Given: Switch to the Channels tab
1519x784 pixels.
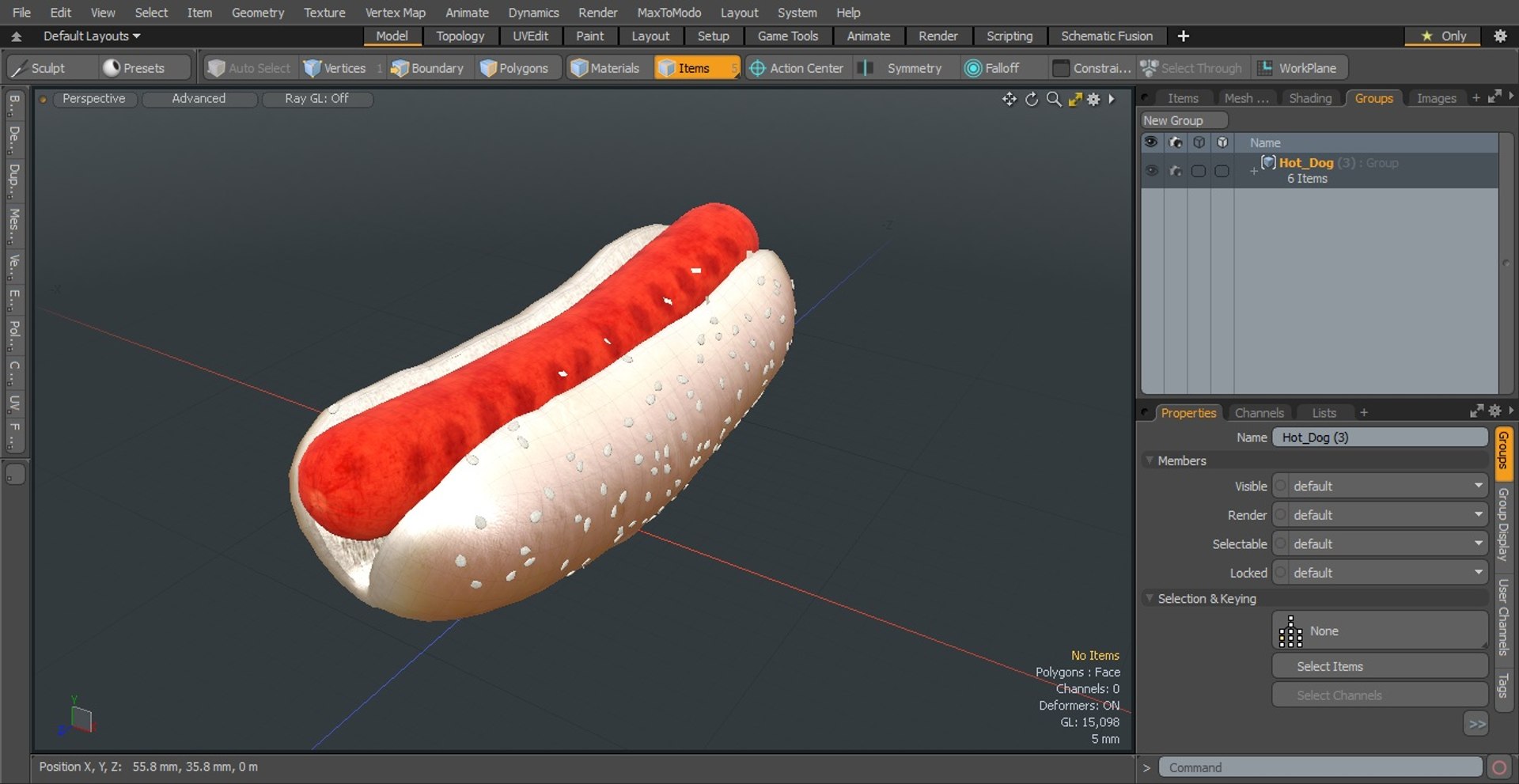Looking at the screenshot, I should coord(1260,413).
